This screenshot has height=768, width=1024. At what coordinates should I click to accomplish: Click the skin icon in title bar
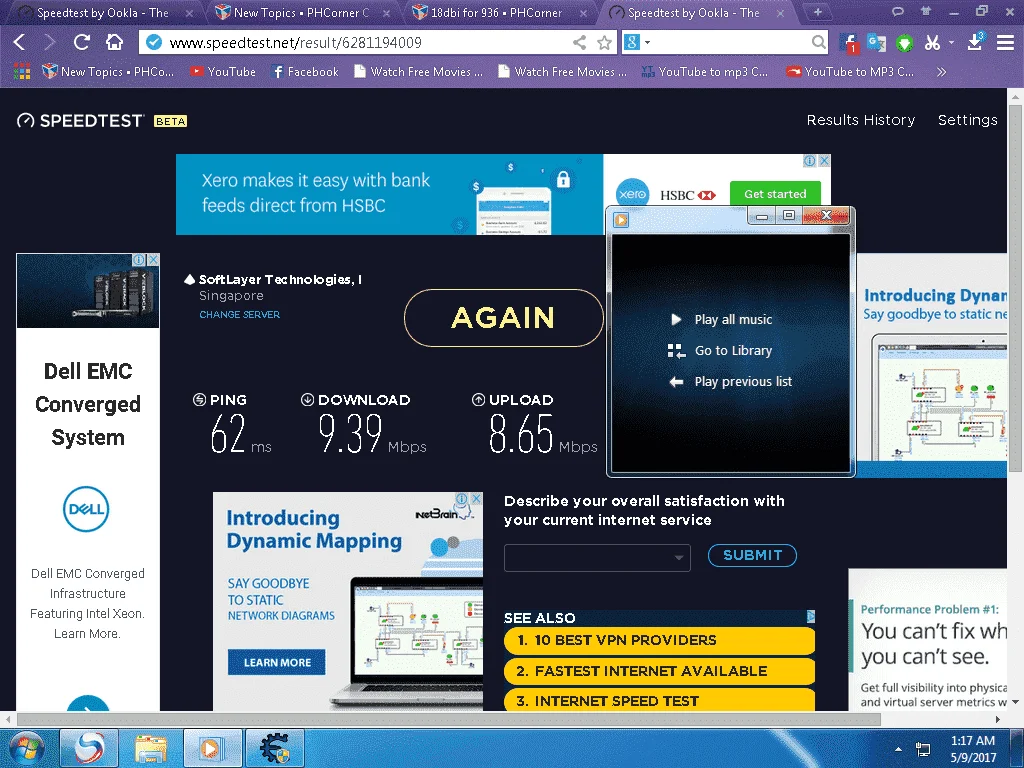point(926,11)
